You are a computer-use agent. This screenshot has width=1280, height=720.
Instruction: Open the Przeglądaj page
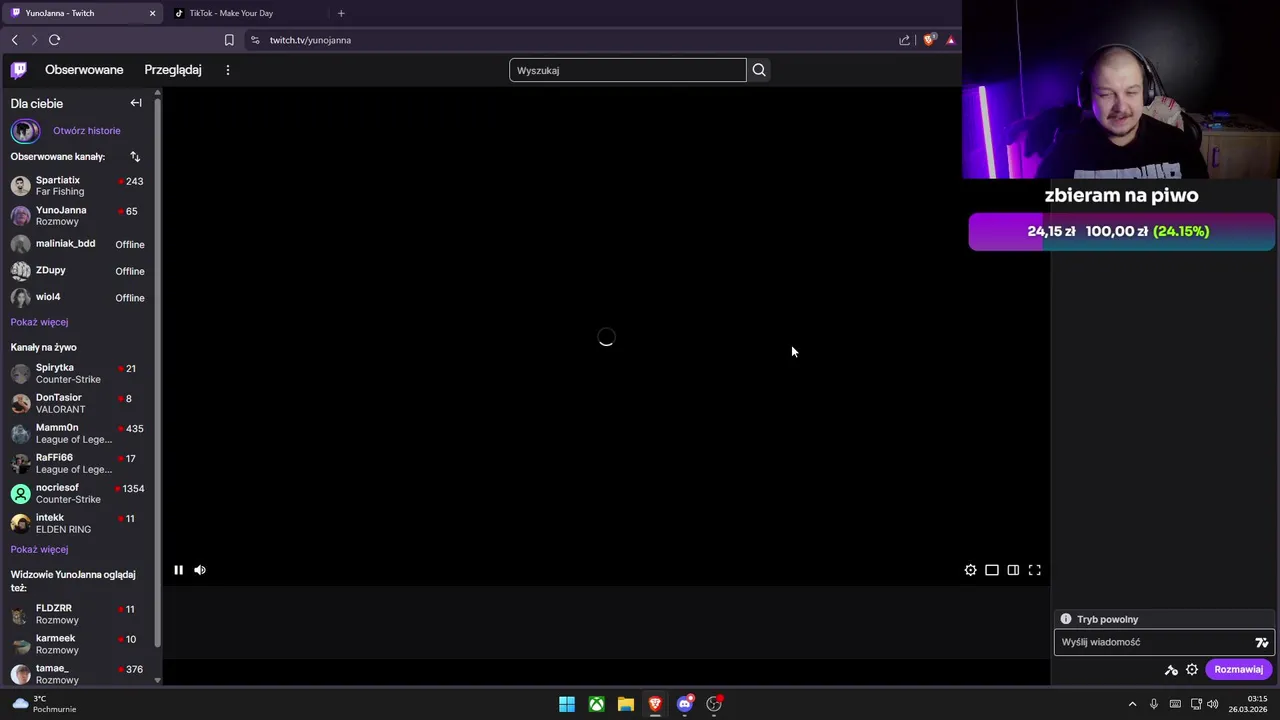(x=173, y=70)
